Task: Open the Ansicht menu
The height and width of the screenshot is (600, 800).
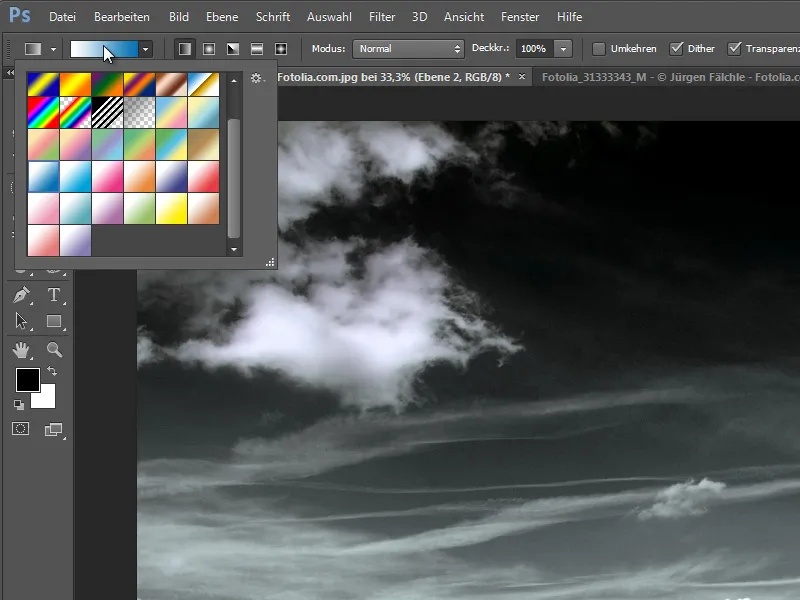Action: click(464, 17)
